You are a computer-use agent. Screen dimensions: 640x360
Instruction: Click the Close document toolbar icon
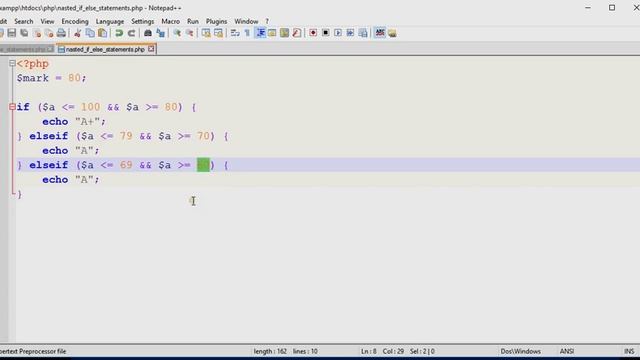[37, 33]
